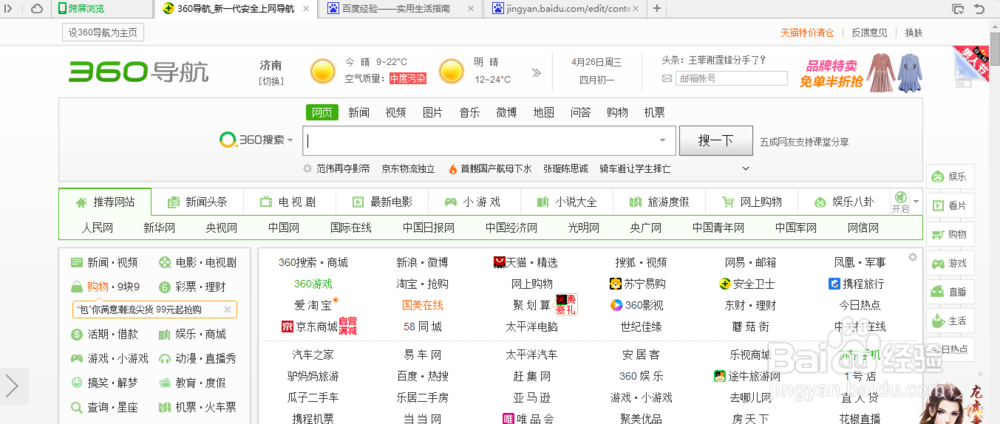Click 天猫特价清仓 link
The width and height of the screenshot is (1000, 424).
[x=807, y=33]
